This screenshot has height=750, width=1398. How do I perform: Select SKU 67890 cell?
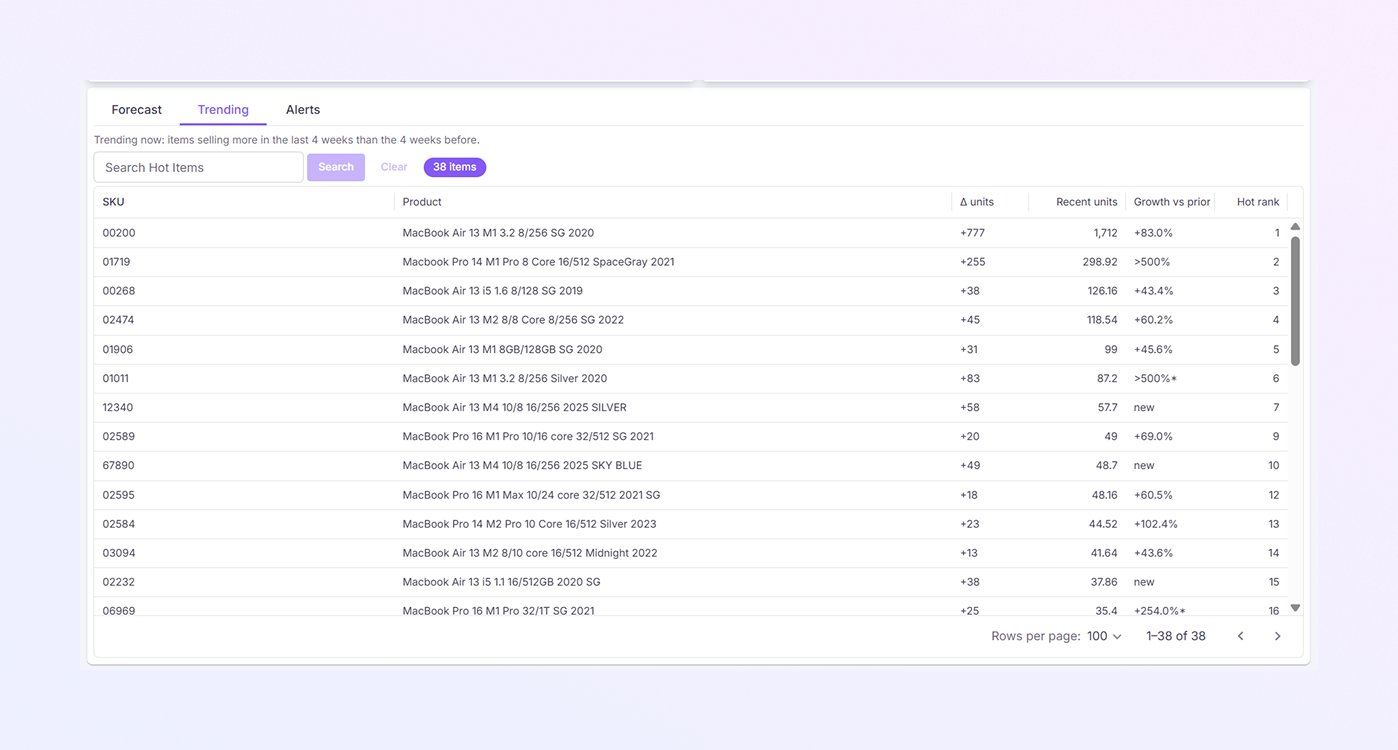tap(244, 465)
